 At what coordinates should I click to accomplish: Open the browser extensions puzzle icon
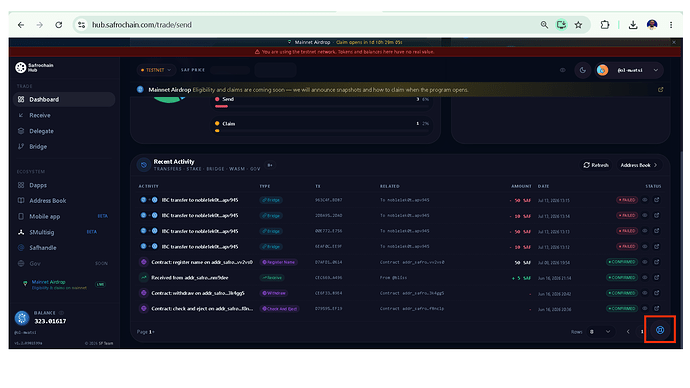605,25
